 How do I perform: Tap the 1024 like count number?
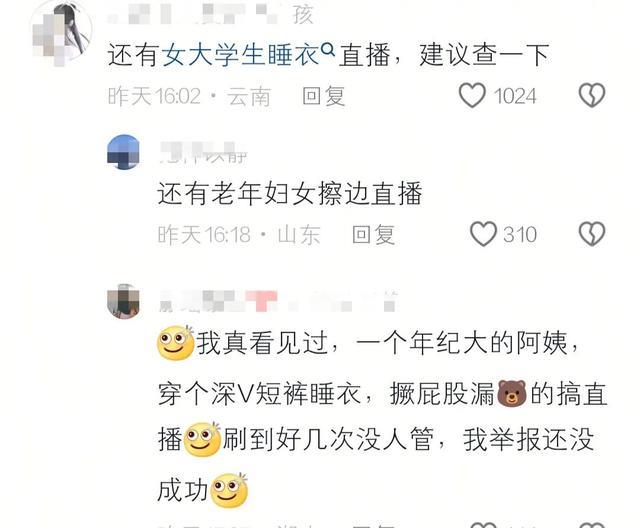coord(515,96)
